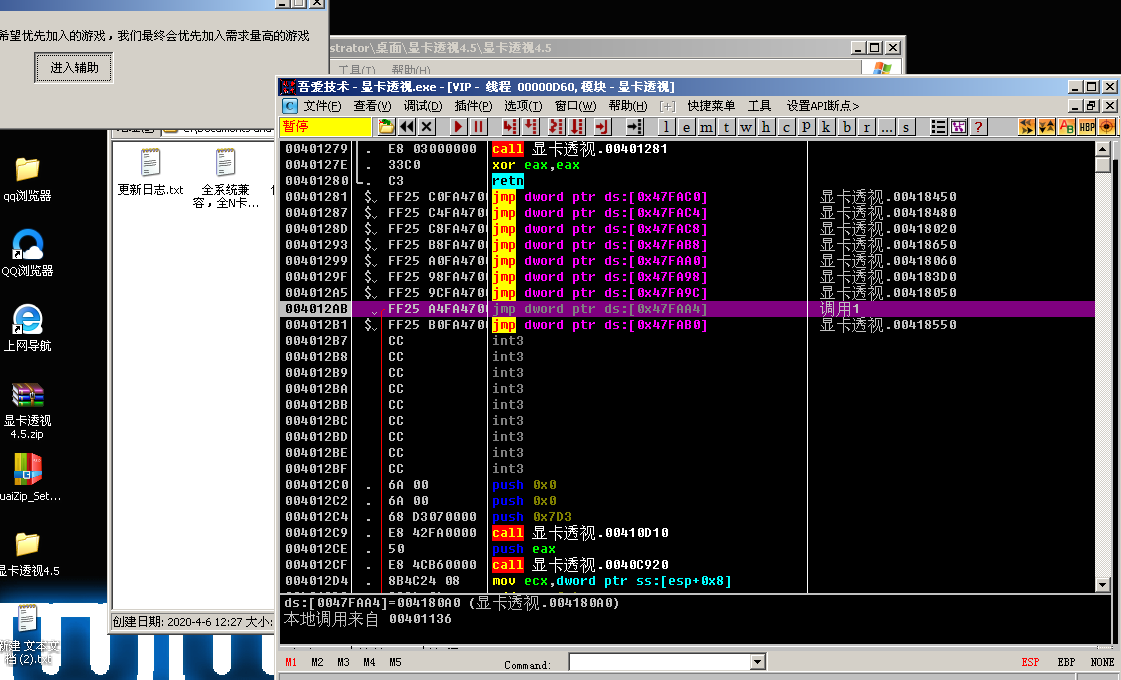Restart the program with the rewind icon

407,127
